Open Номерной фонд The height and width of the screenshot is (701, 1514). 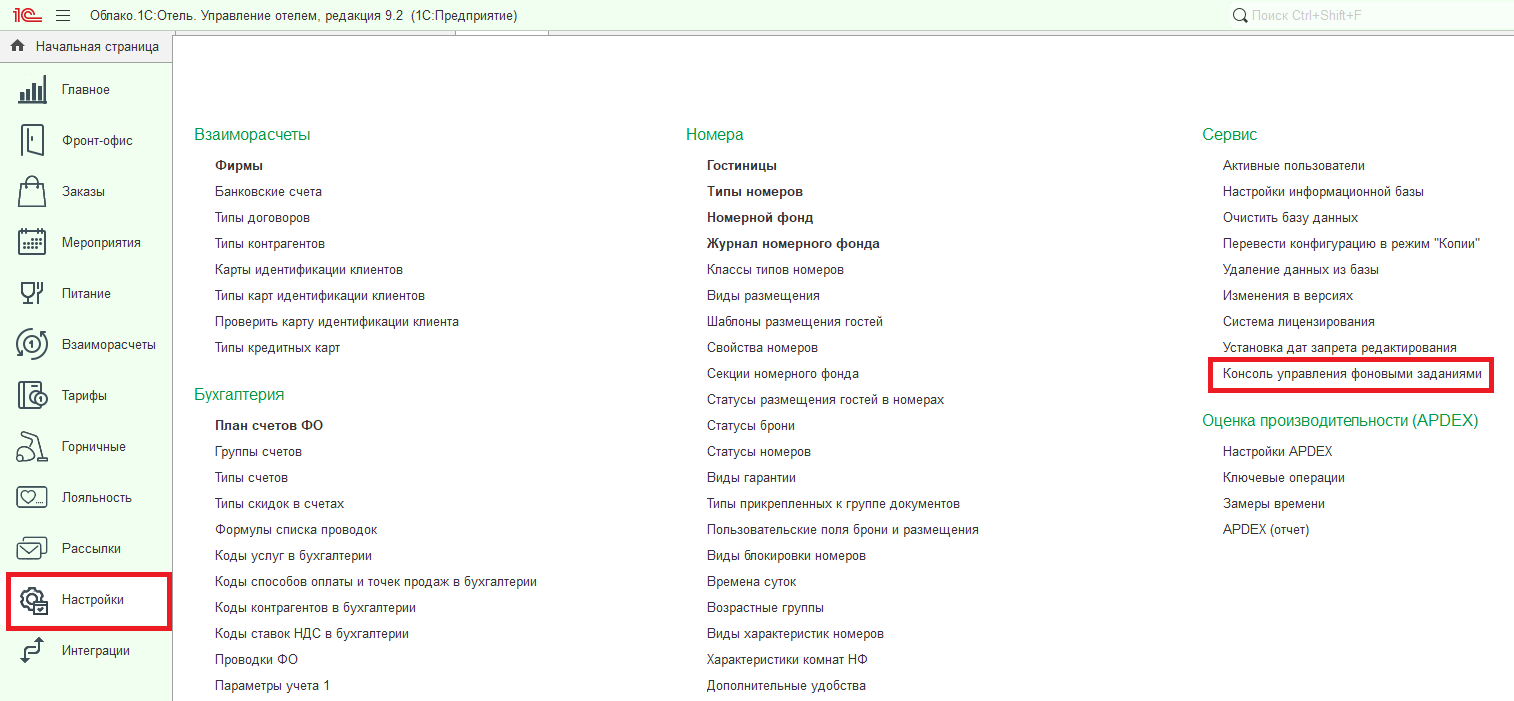(x=760, y=217)
